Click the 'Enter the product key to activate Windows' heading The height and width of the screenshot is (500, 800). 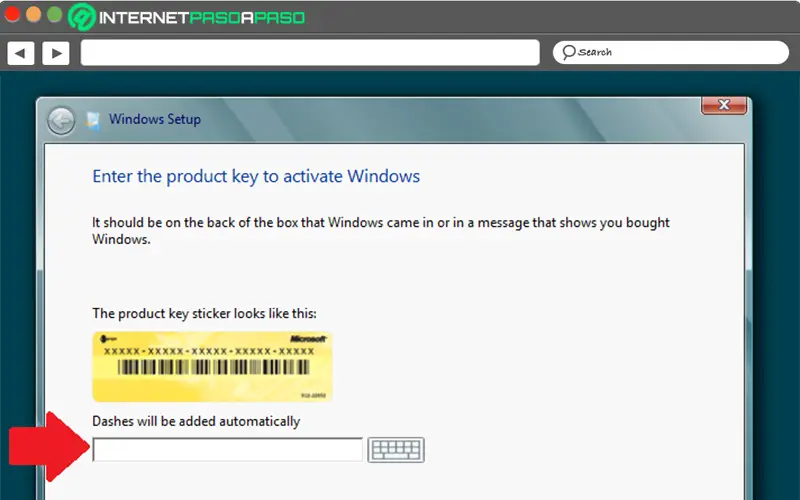pos(256,177)
